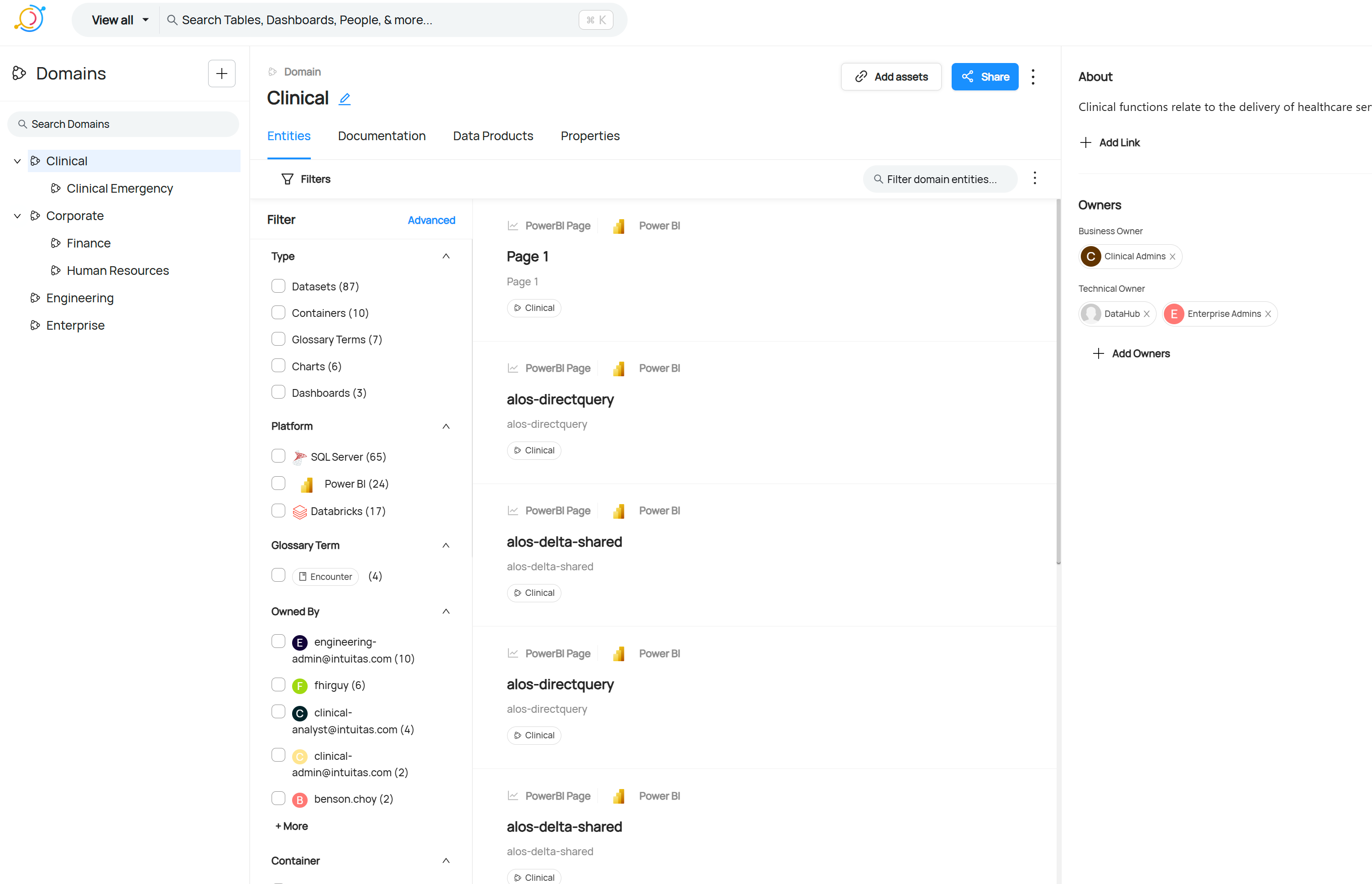Tick the Encounter glossary term checkbox
The width and height of the screenshot is (1372, 884).
[278, 575]
